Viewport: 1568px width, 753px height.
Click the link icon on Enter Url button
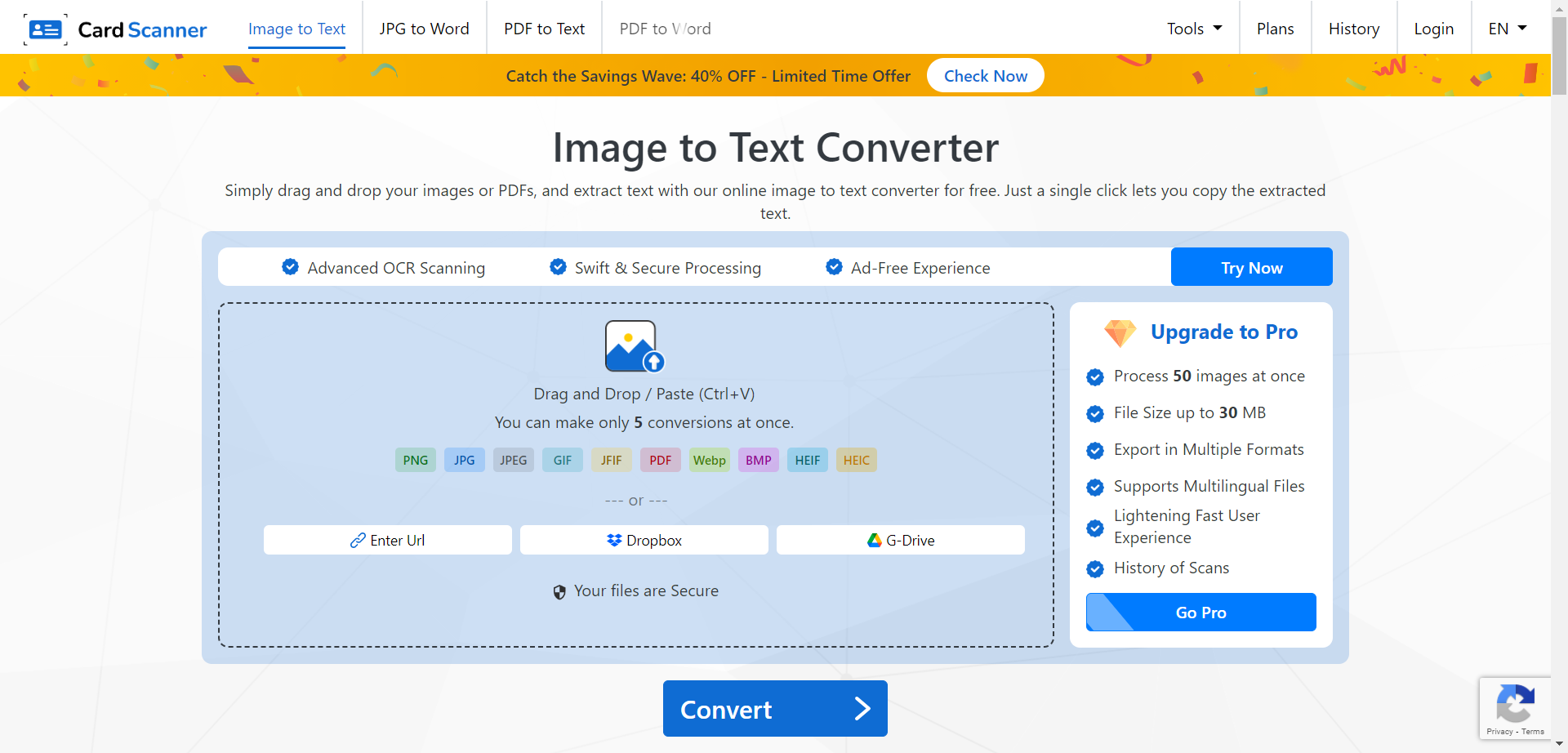pyautogui.click(x=358, y=540)
